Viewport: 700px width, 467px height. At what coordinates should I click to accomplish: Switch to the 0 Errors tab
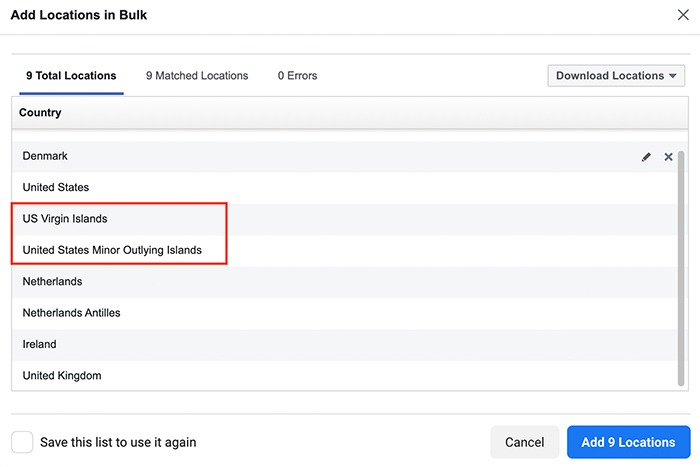point(297,76)
